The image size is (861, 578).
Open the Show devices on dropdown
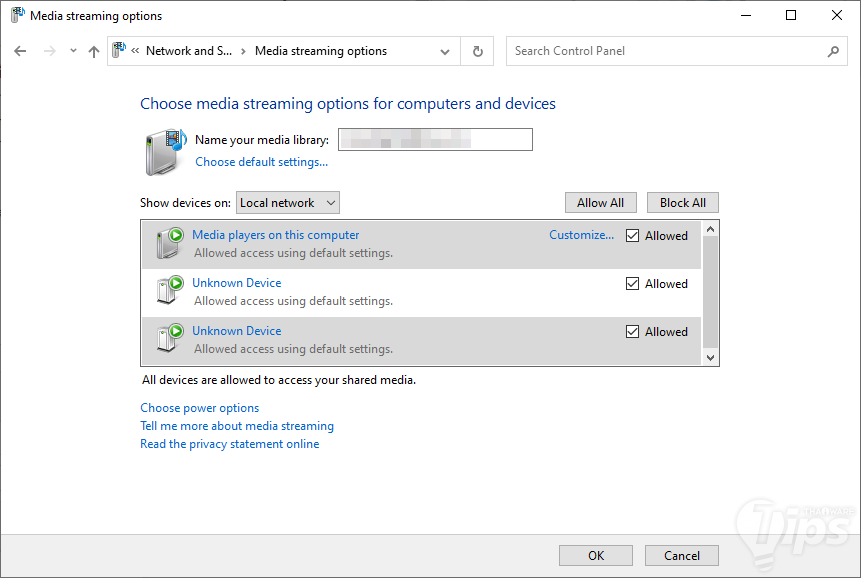click(x=288, y=203)
